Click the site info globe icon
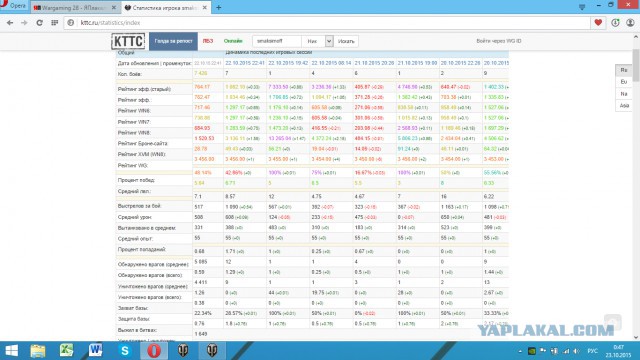The image size is (640, 360). point(71,23)
